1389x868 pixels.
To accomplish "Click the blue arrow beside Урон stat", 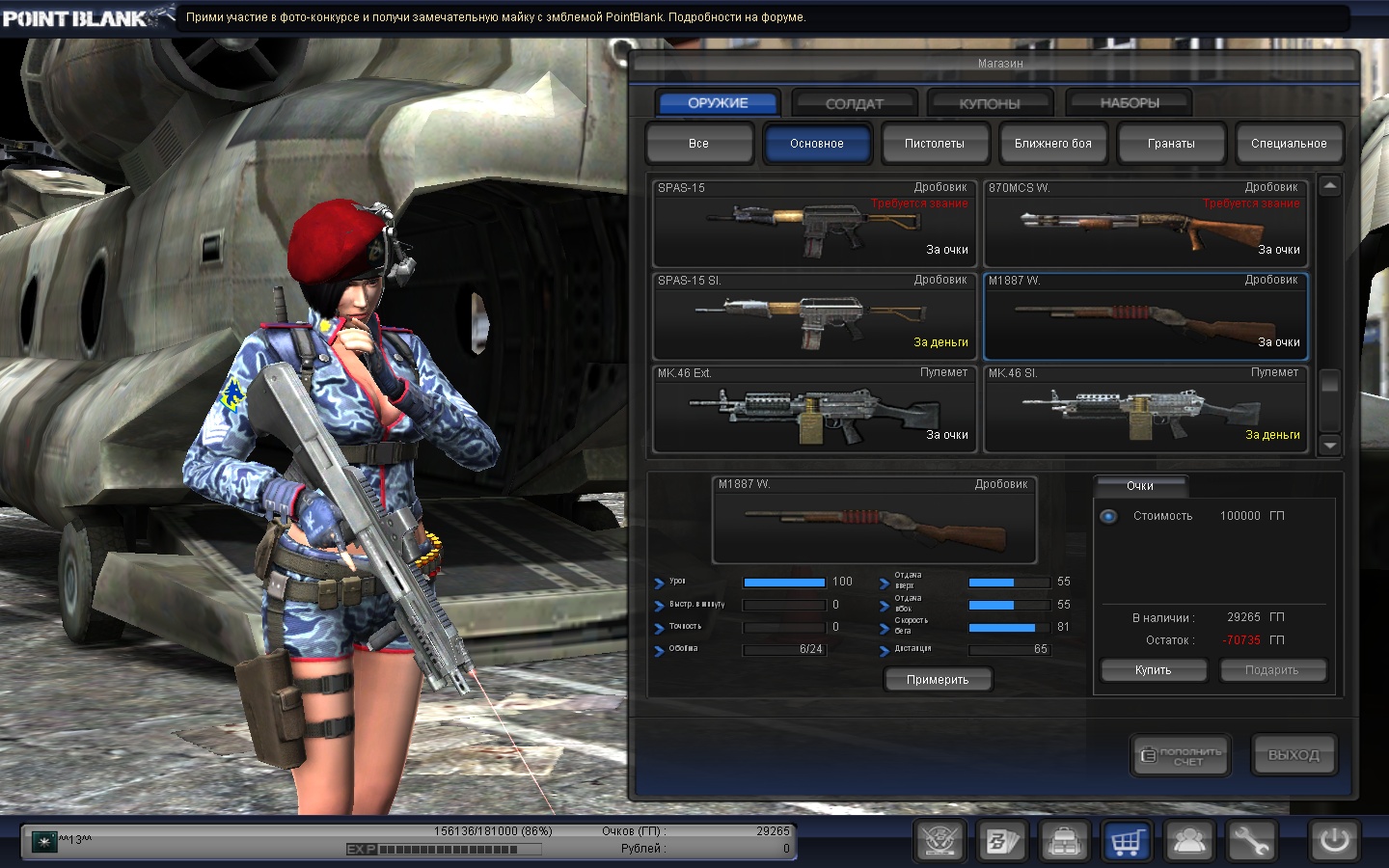I will 659,583.
